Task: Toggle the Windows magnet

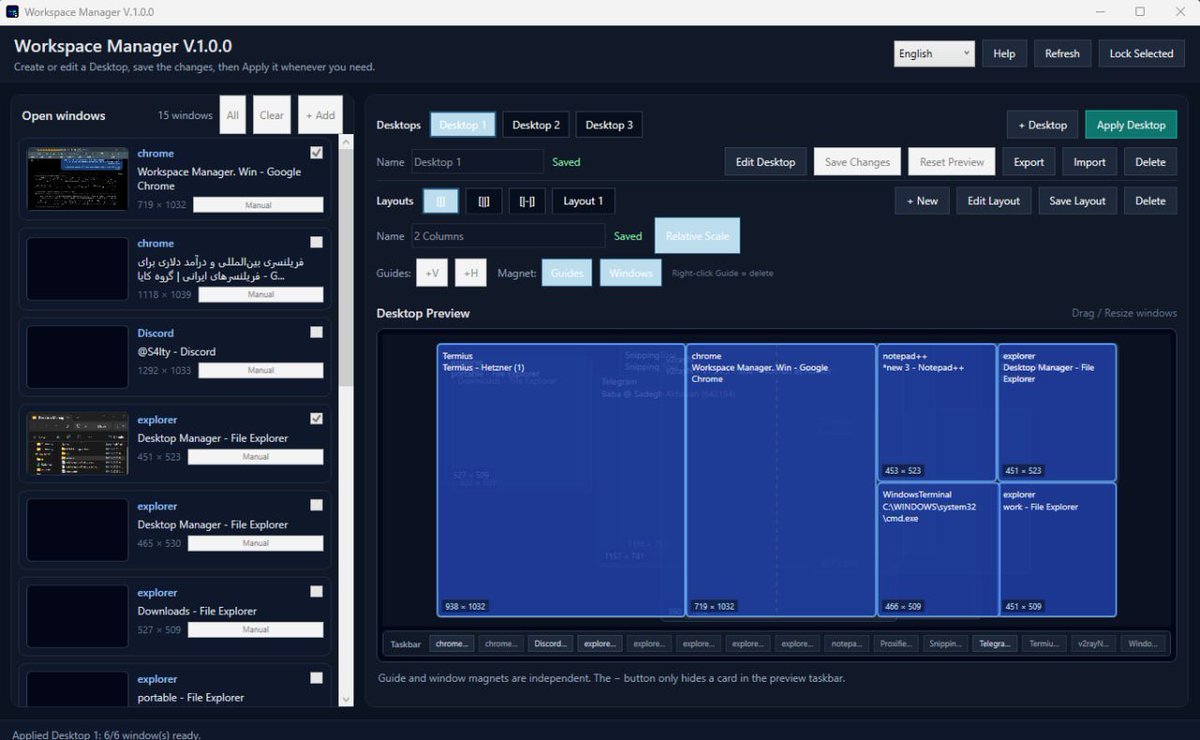Action: [x=630, y=273]
